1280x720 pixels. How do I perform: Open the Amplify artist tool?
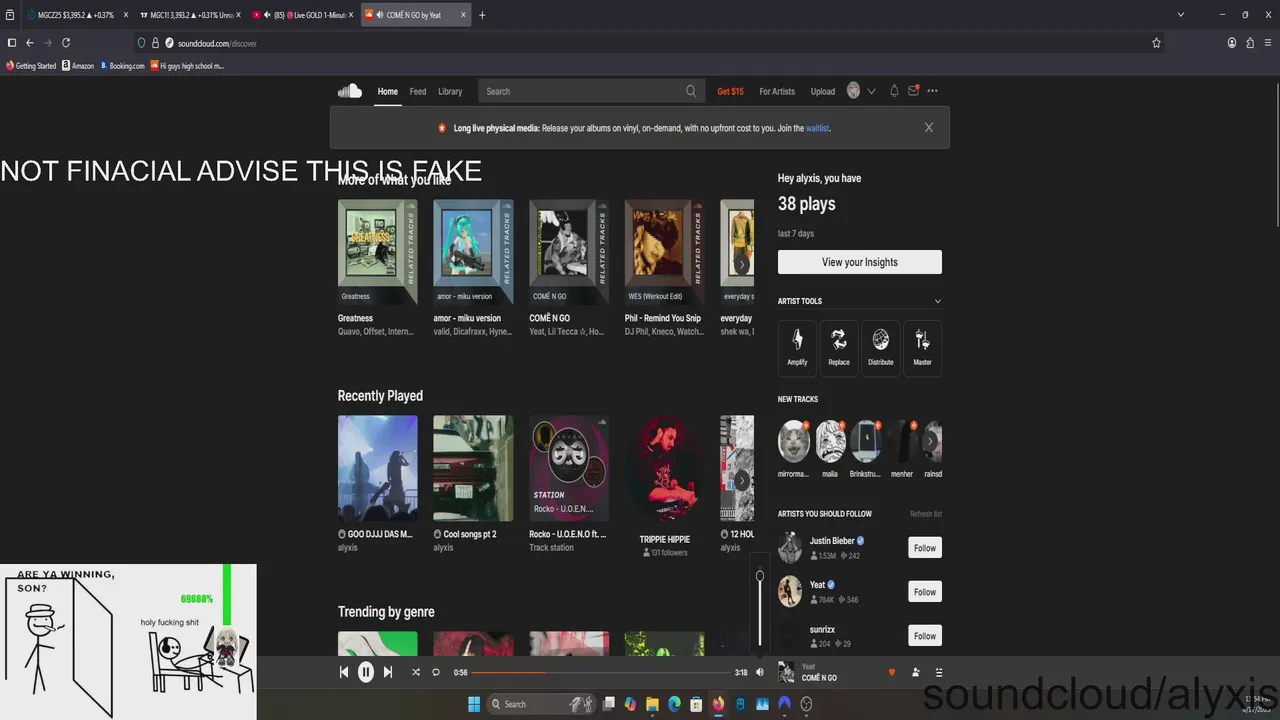797,348
